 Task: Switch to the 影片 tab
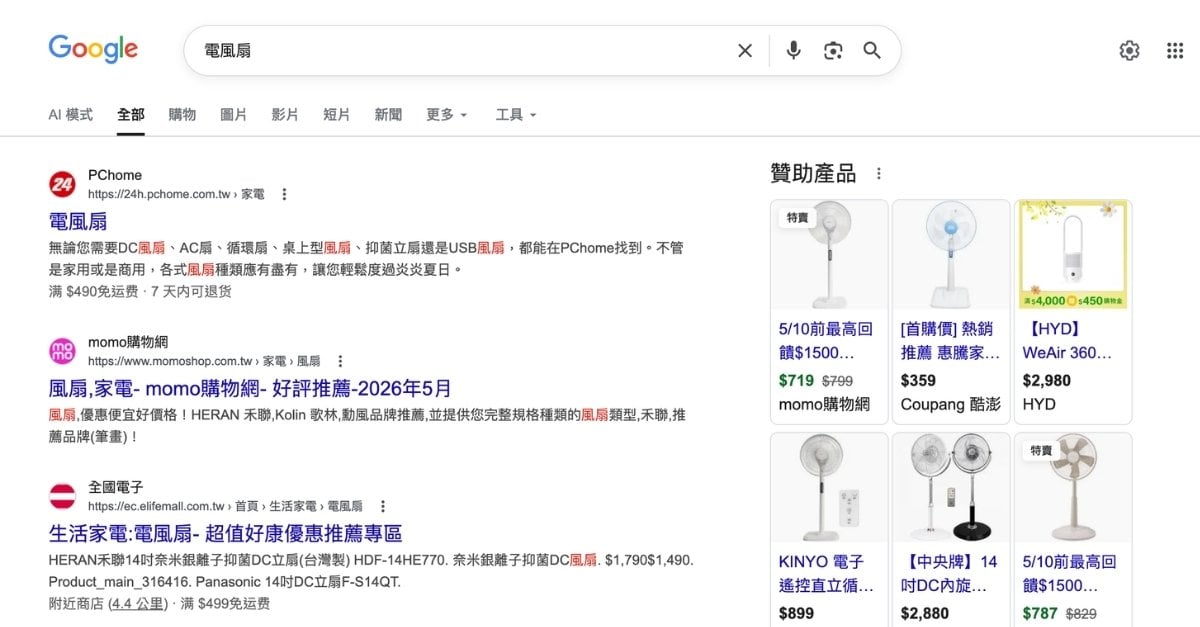pyautogui.click(x=285, y=115)
